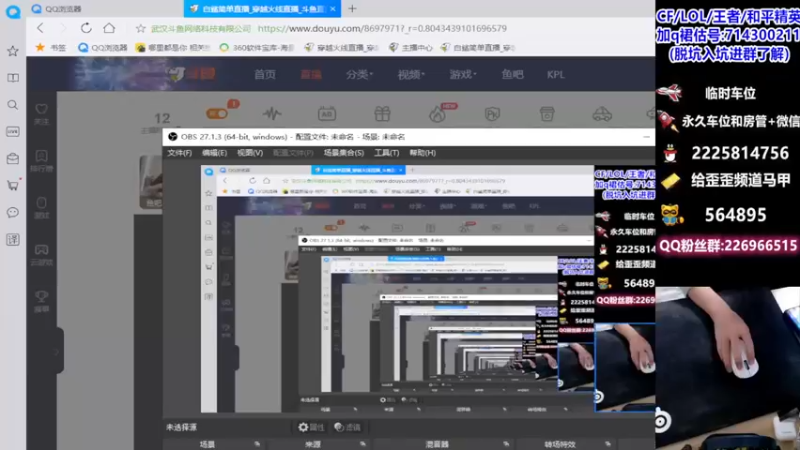
Task: Pop out the OBS 场景 dock
Action: (x=257, y=444)
